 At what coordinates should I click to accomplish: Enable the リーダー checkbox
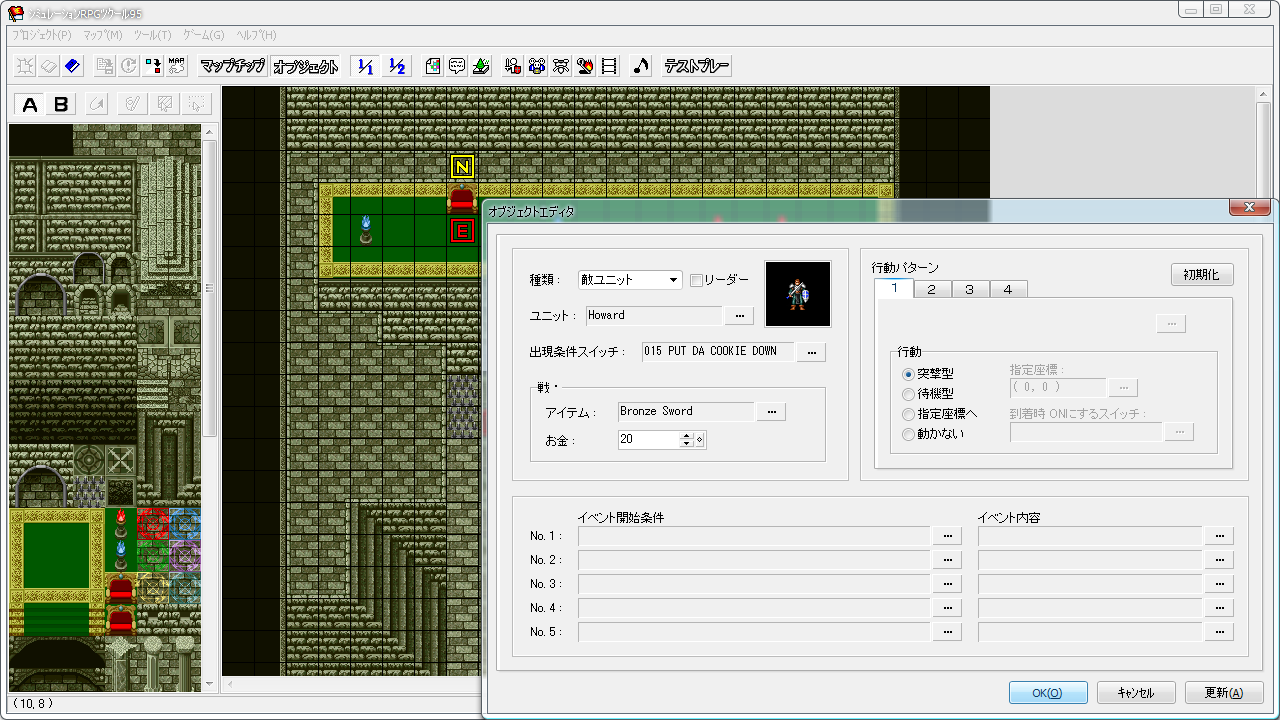click(696, 280)
